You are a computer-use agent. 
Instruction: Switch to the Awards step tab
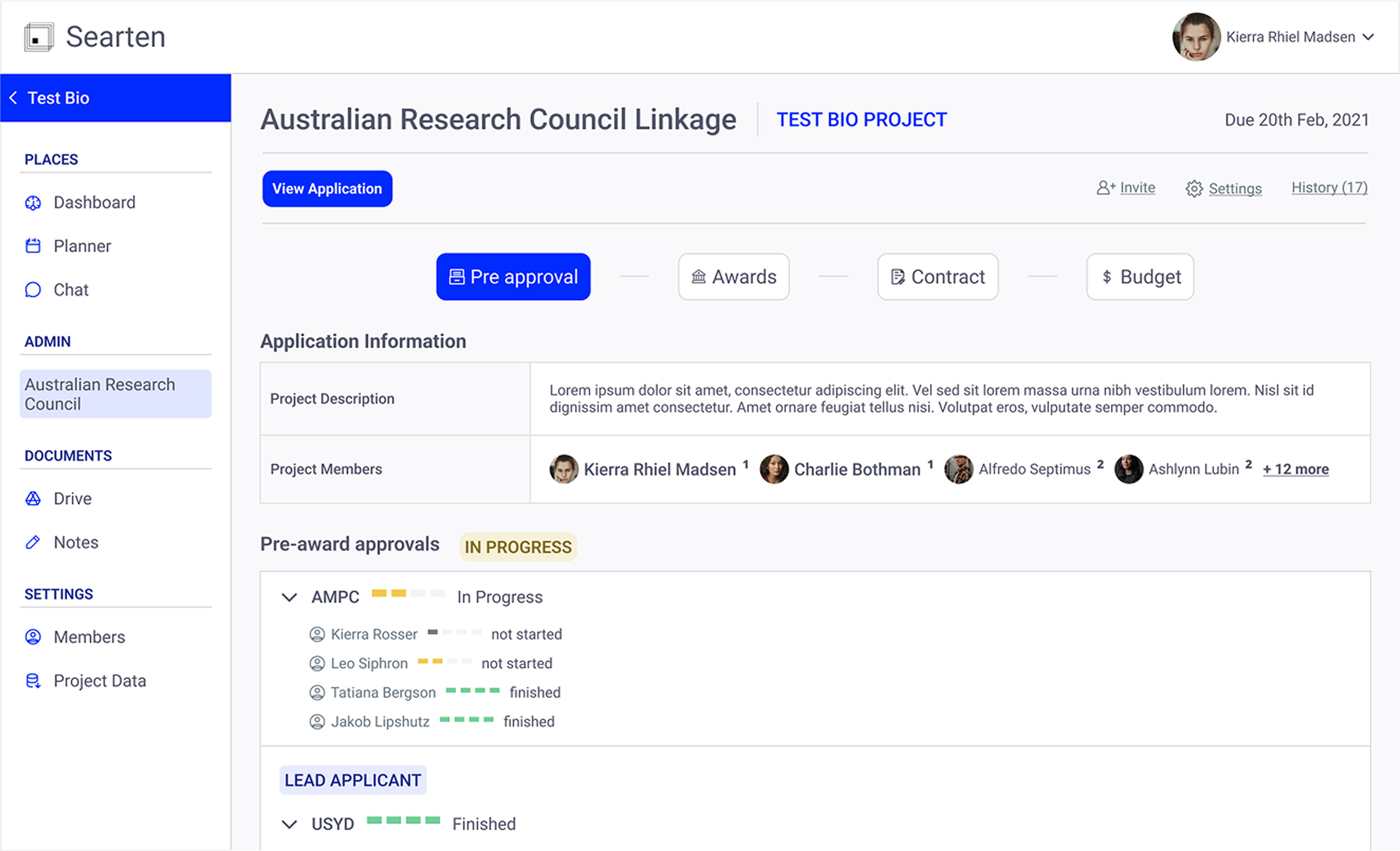tap(733, 277)
